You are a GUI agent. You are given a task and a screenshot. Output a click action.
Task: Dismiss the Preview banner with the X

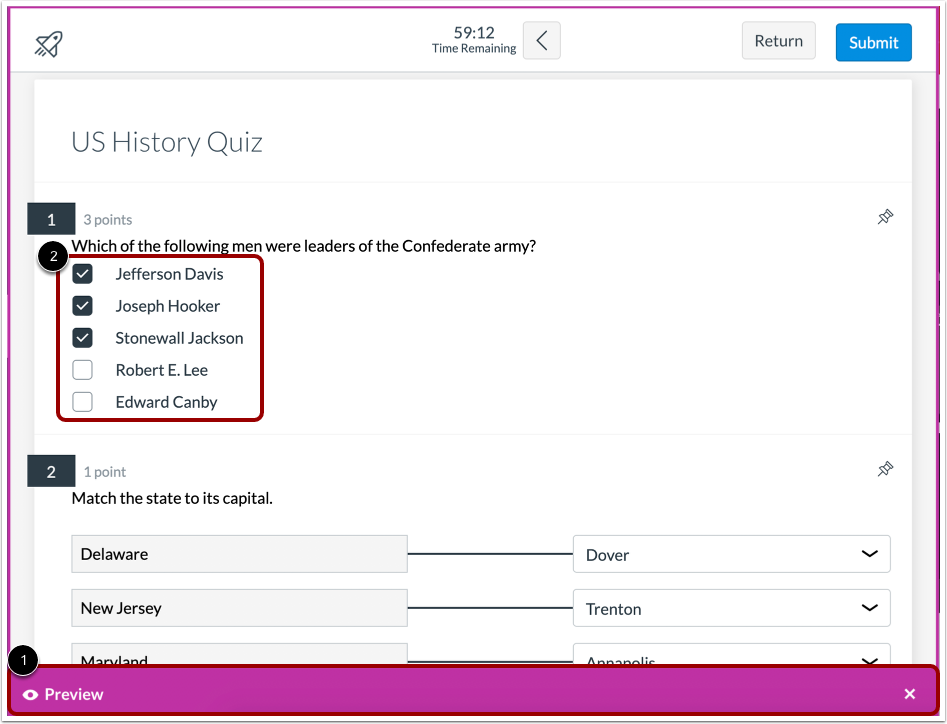click(x=909, y=693)
